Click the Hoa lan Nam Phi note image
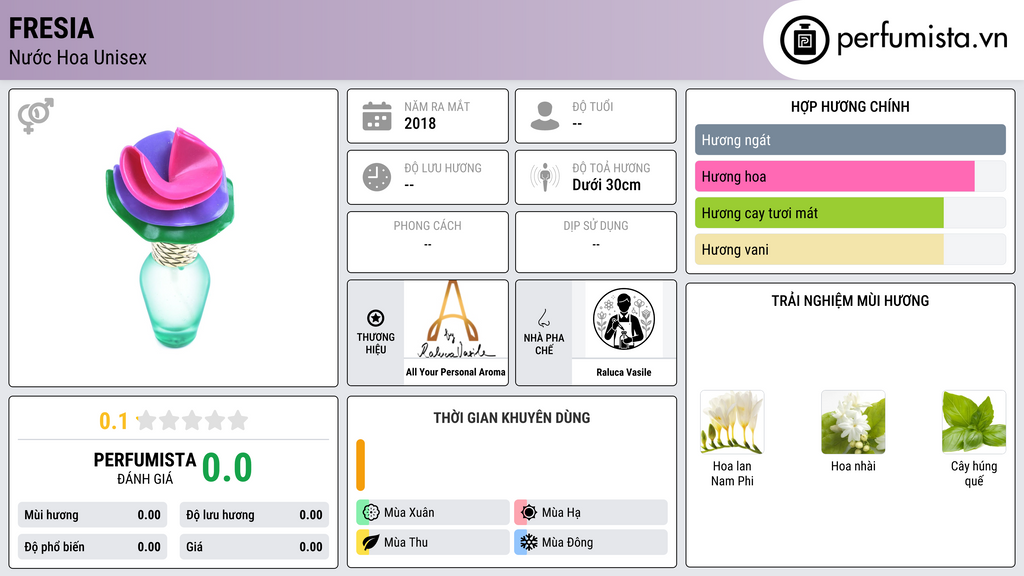 (x=732, y=423)
